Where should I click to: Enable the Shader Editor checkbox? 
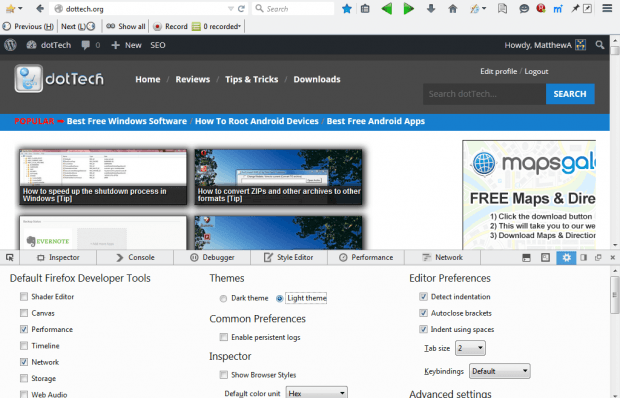(24, 296)
